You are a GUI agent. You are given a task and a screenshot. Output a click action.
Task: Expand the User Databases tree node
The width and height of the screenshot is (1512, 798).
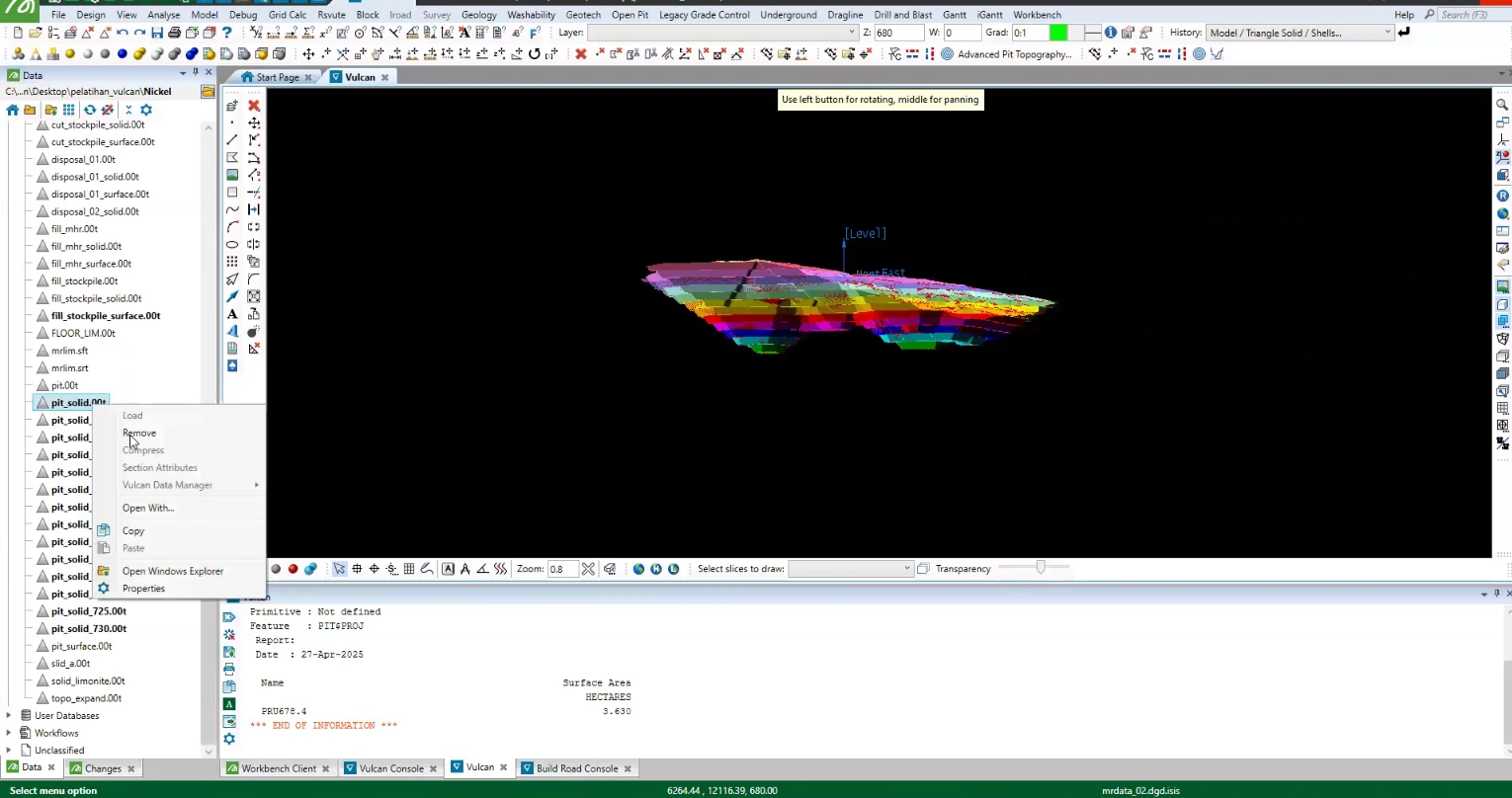(x=9, y=715)
